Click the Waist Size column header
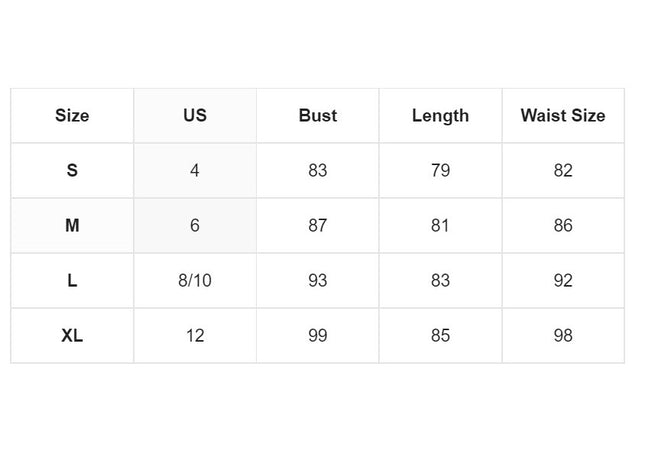645x454 pixels. tap(563, 116)
